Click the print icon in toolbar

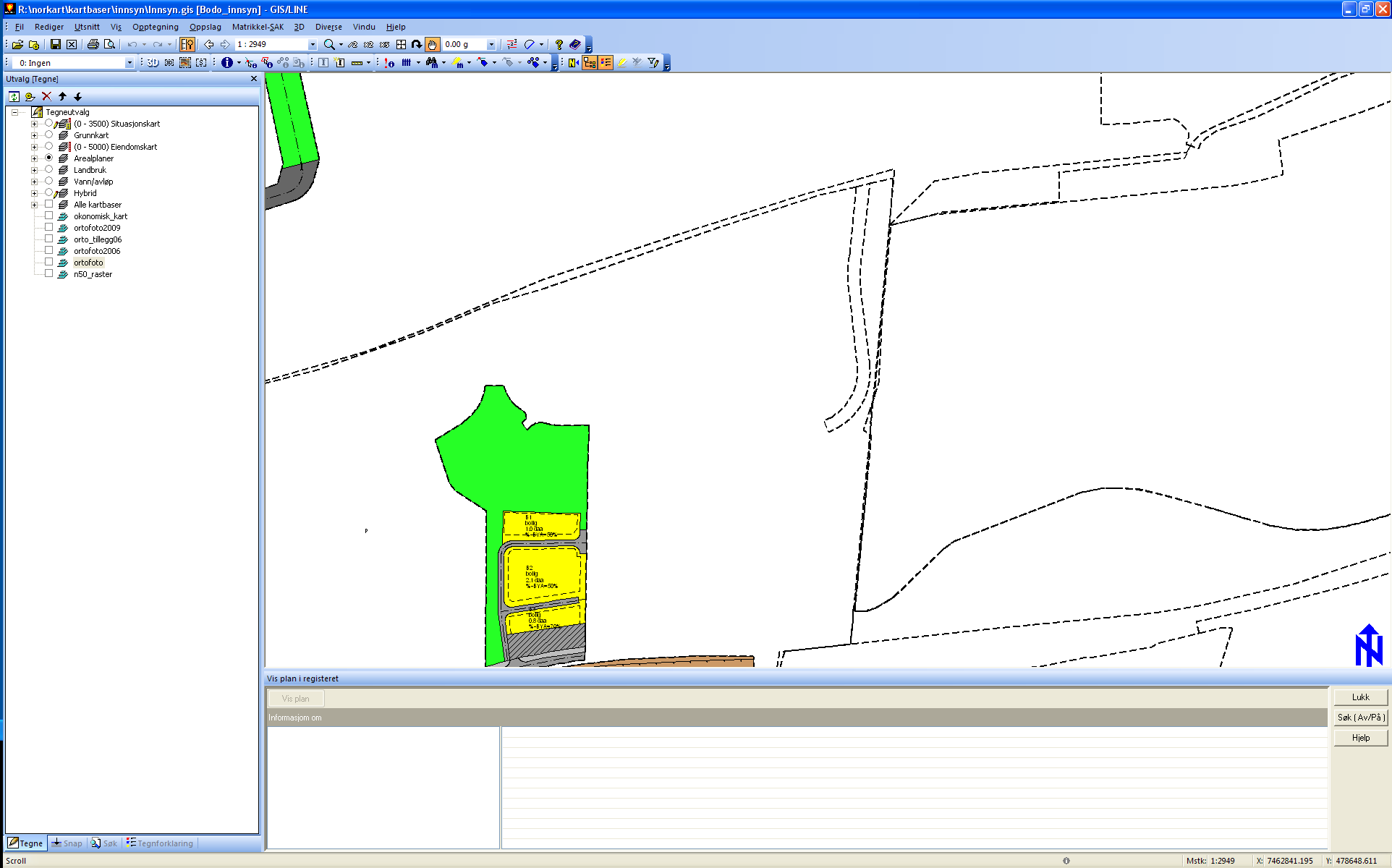(93, 44)
